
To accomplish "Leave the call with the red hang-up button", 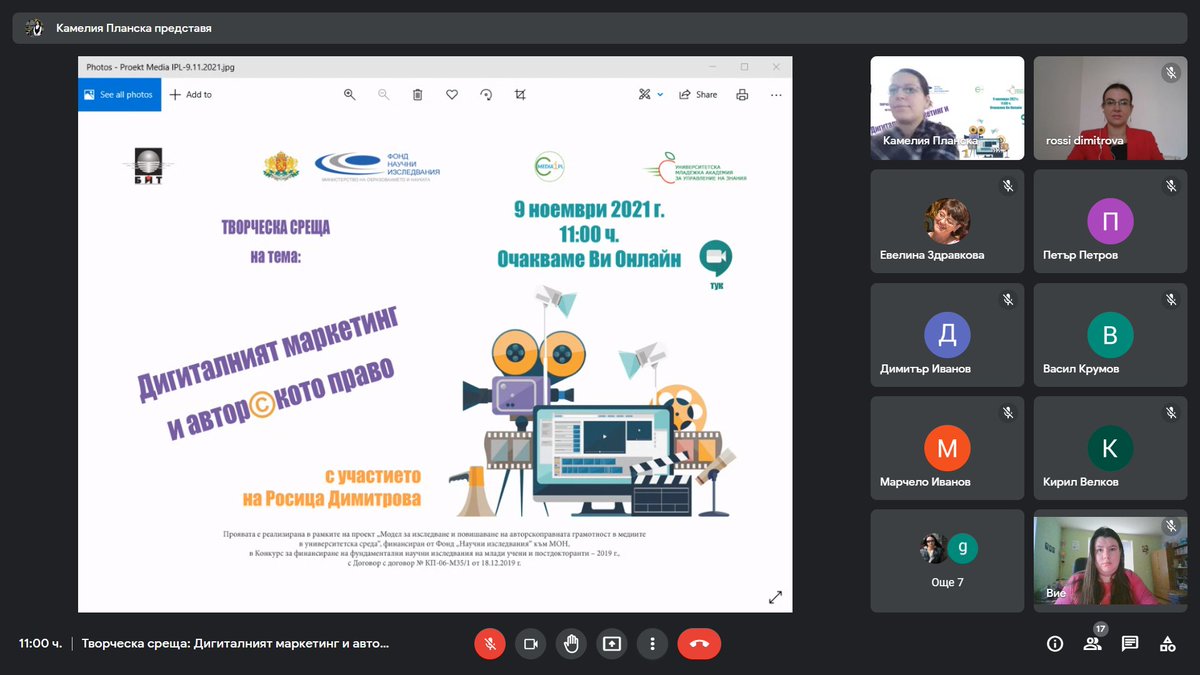I will coord(699,644).
